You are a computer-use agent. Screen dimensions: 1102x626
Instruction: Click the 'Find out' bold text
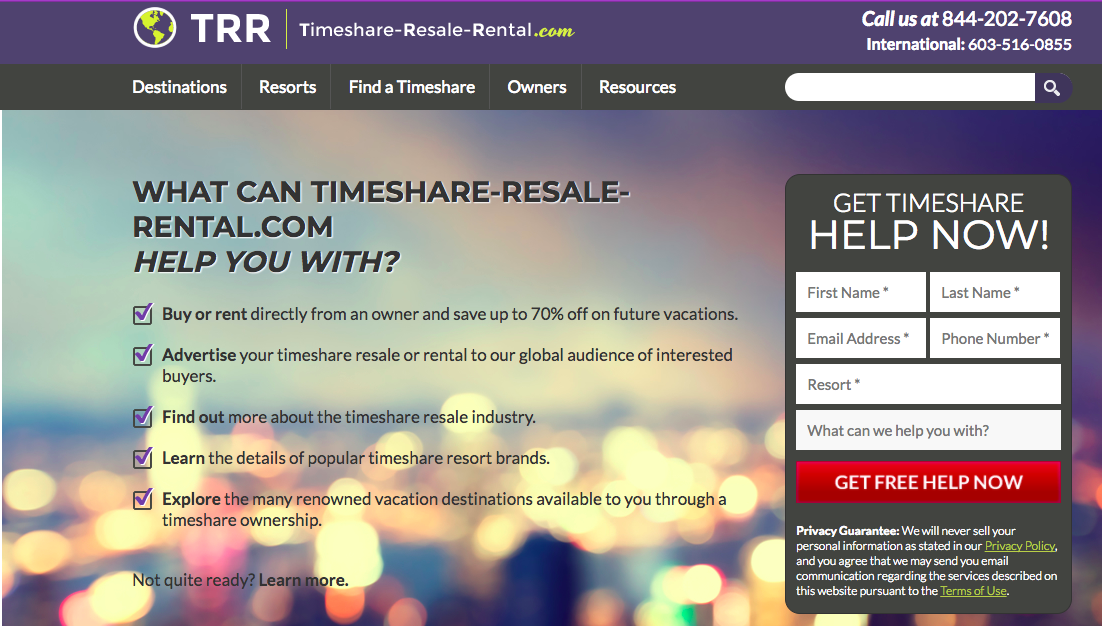click(193, 417)
